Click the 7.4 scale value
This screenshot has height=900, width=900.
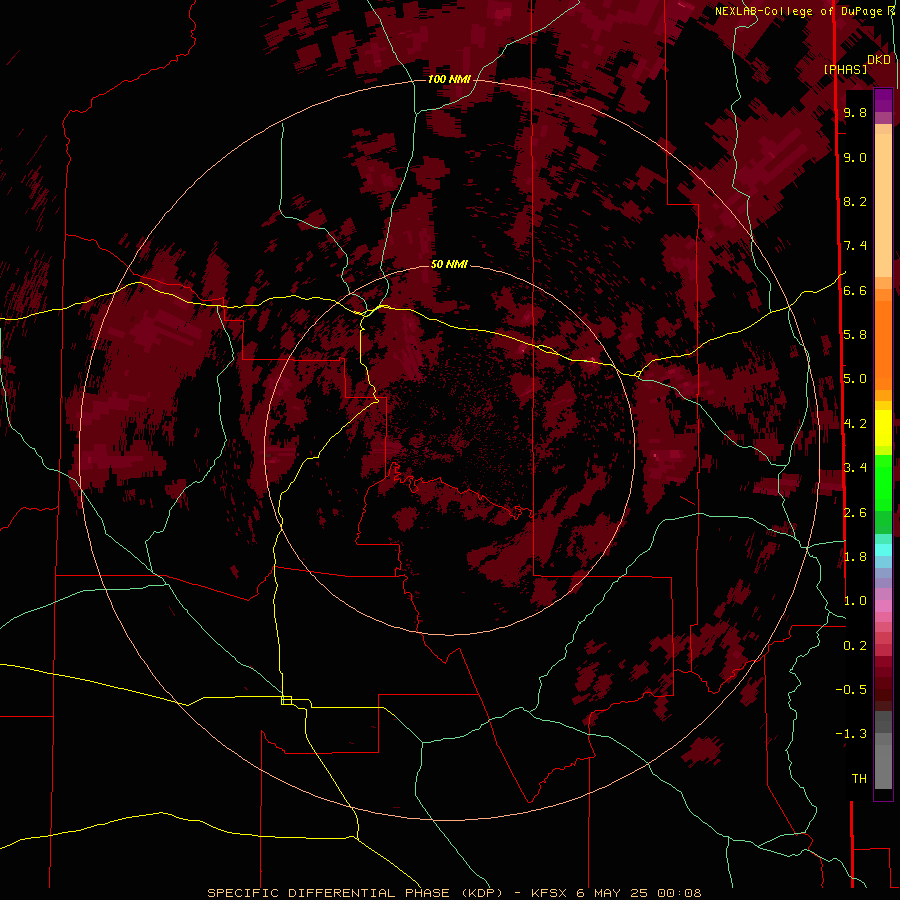point(855,246)
